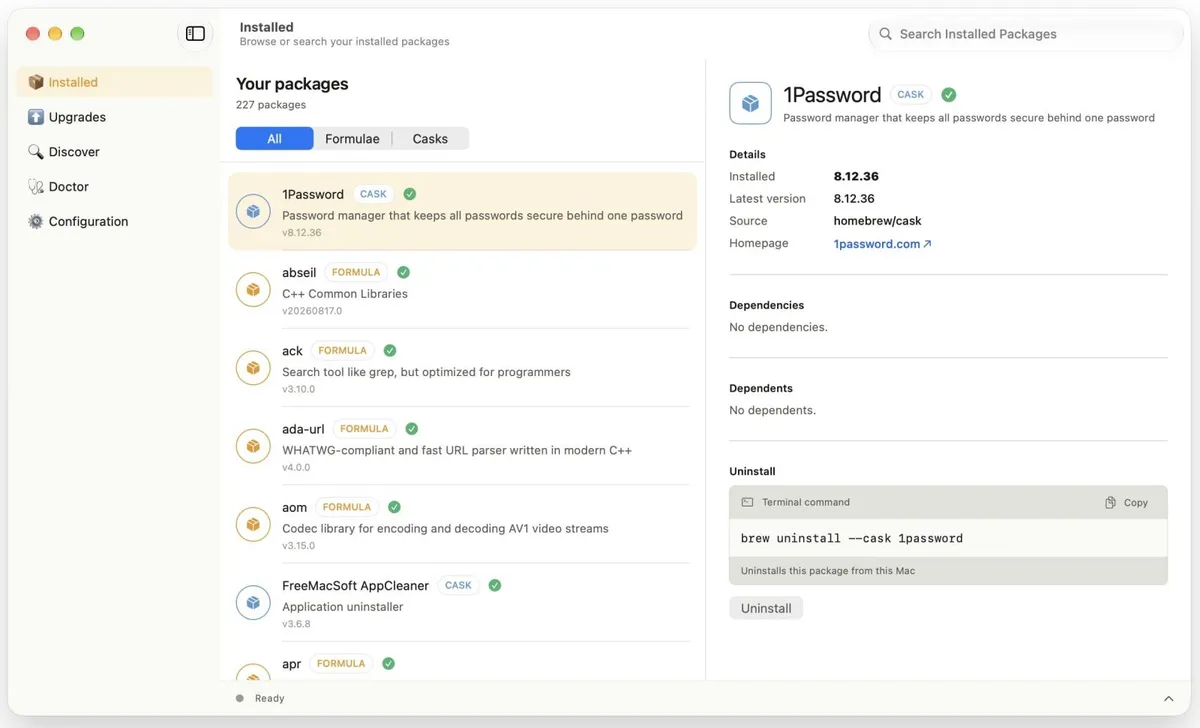Click the green checkmark beside abseil
Viewport: 1200px width, 728px height.
pyautogui.click(x=403, y=272)
